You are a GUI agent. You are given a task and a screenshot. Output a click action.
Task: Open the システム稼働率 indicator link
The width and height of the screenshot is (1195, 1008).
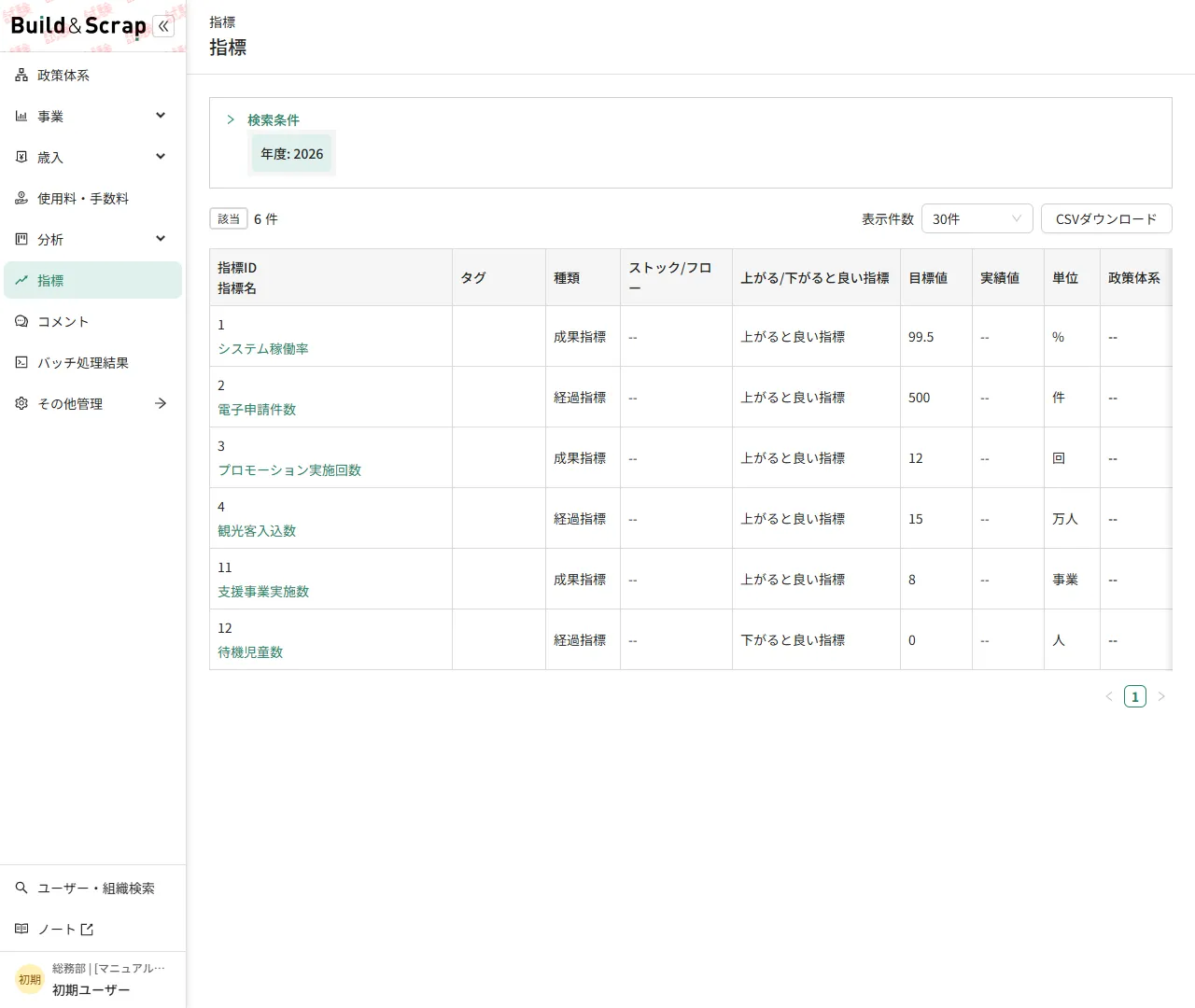tap(263, 348)
